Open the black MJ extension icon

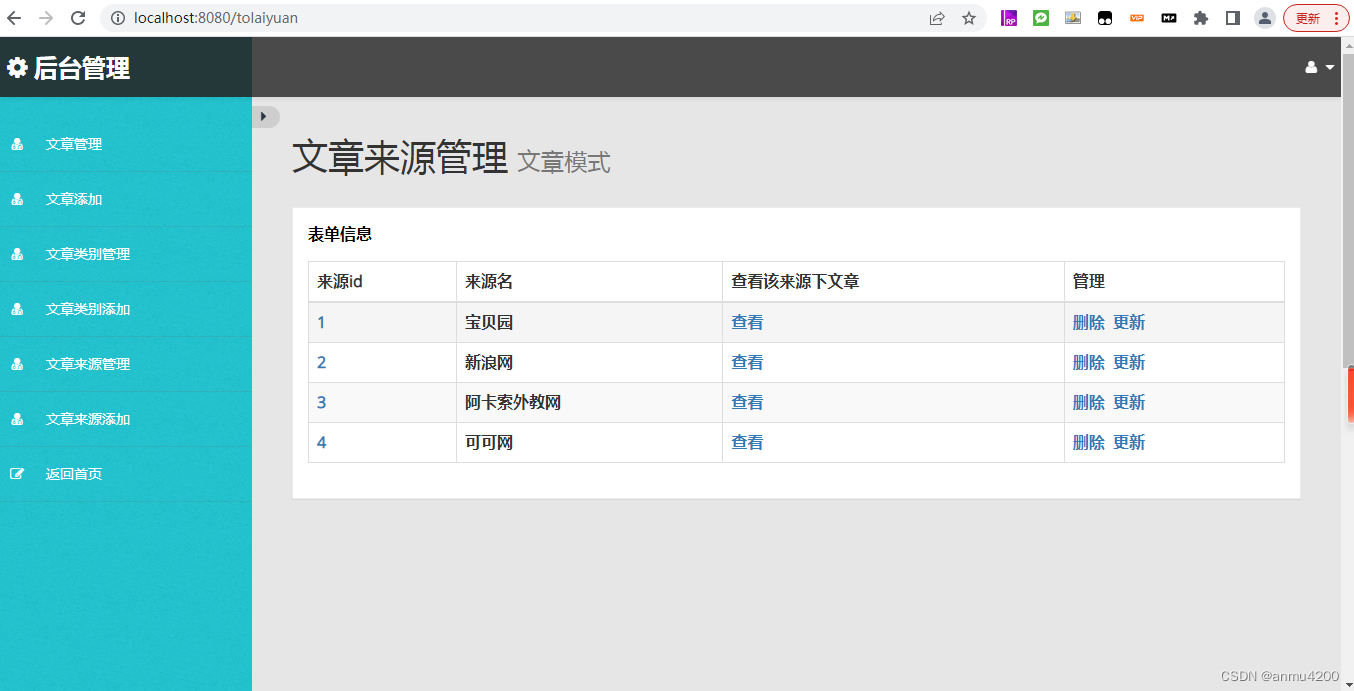[x=1169, y=18]
